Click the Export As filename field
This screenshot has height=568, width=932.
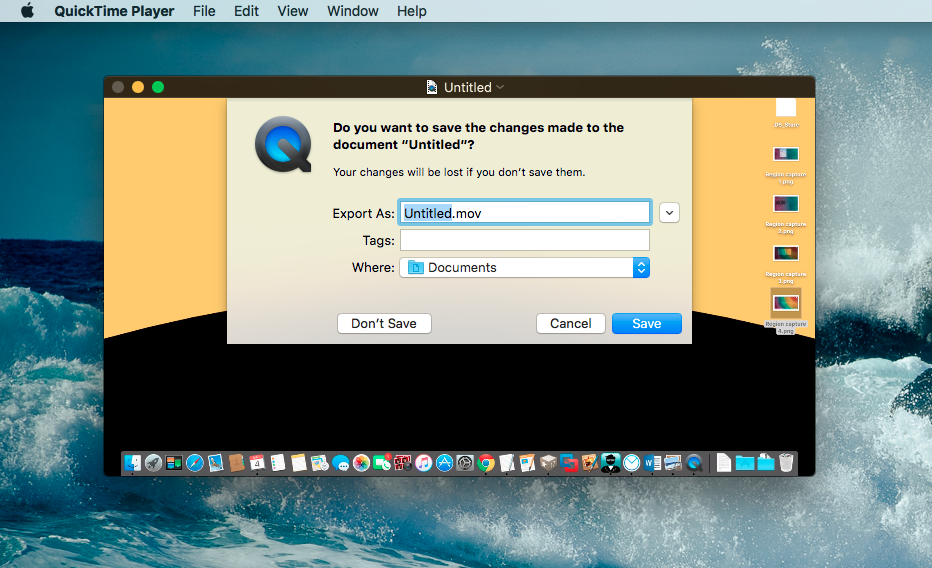[x=525, y=213]
